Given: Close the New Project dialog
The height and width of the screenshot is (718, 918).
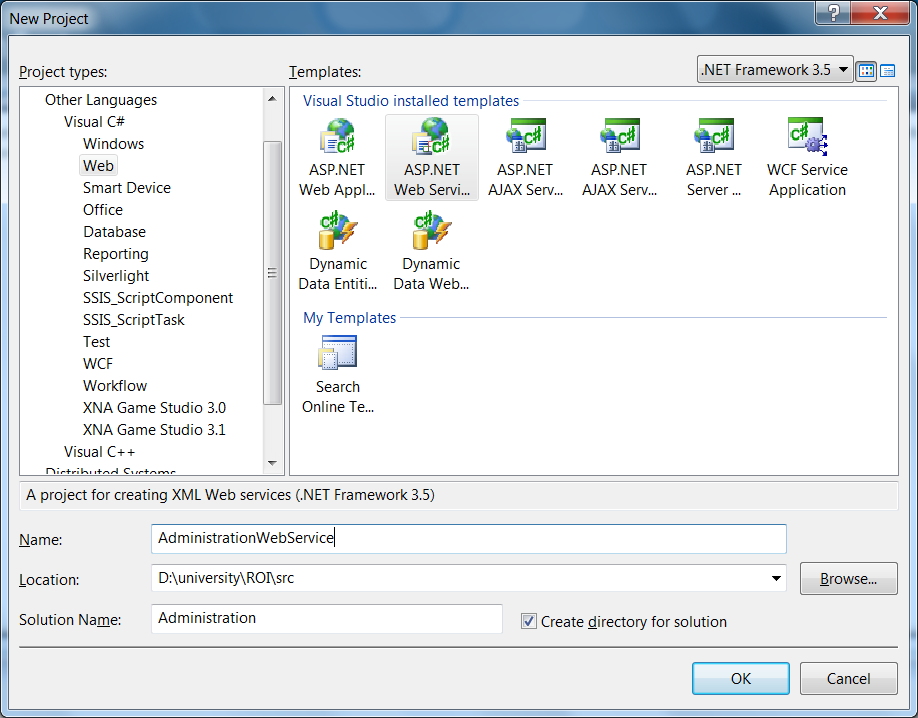Looking at the screenshot, I should tap(881, 12).
